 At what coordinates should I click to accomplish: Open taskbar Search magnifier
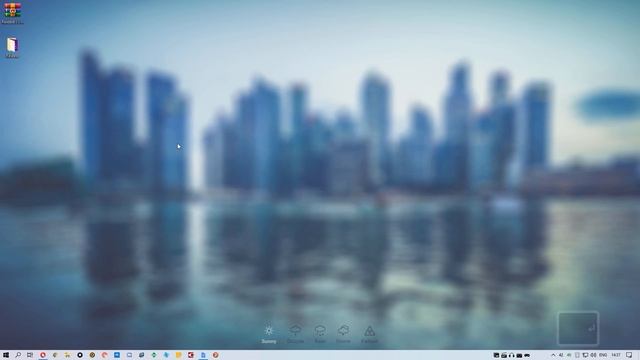[x=18, y=355]
